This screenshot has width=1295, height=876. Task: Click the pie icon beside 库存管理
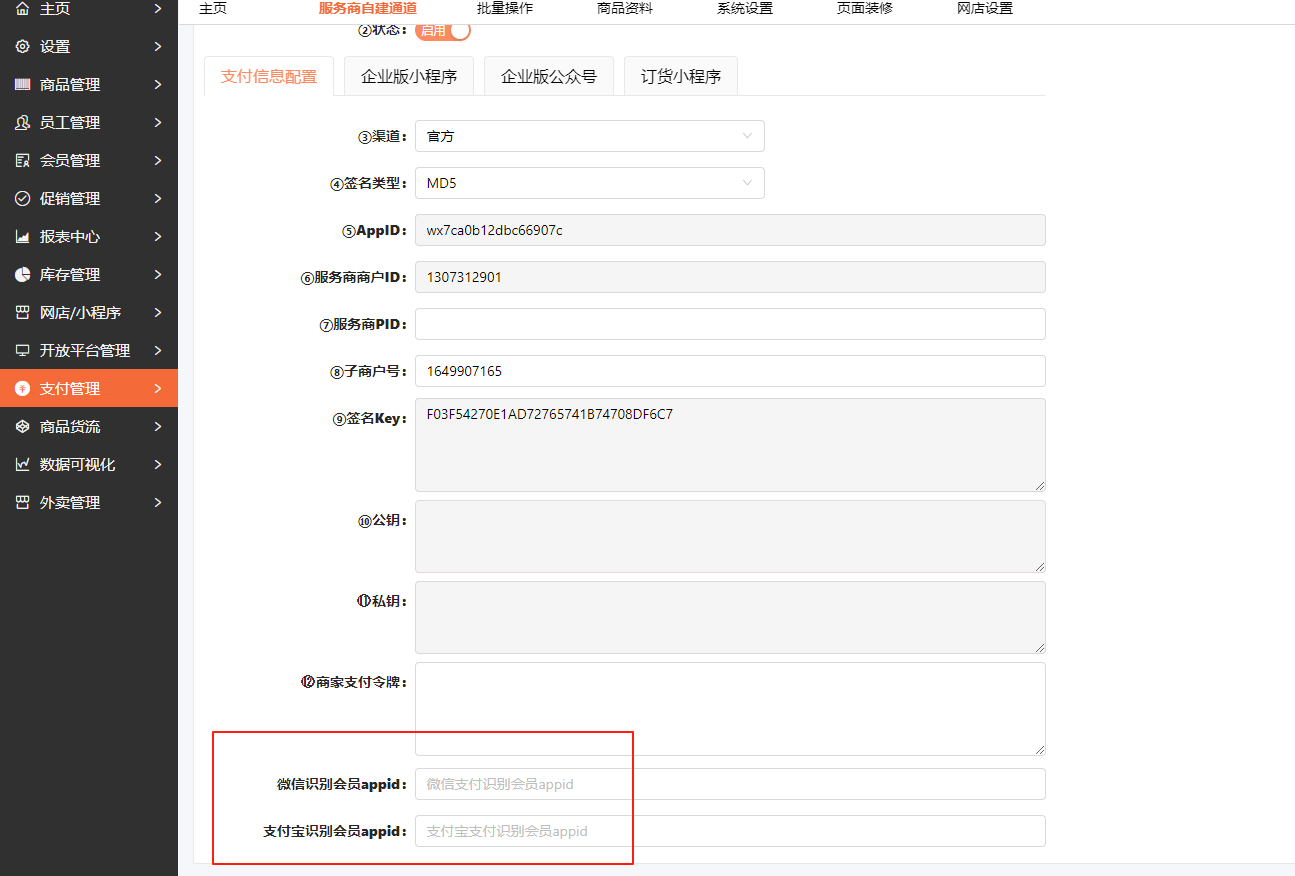22,274
